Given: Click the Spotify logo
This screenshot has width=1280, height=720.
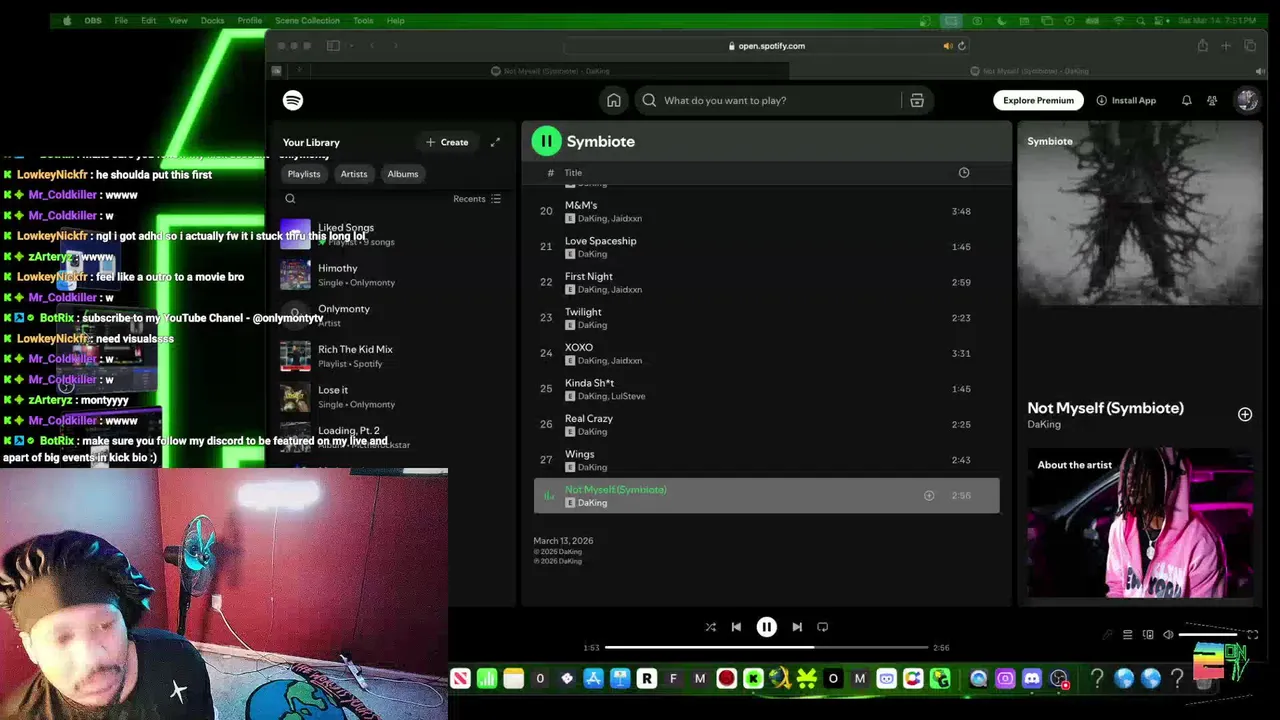Looking at the screenshot, I should 293,100.
